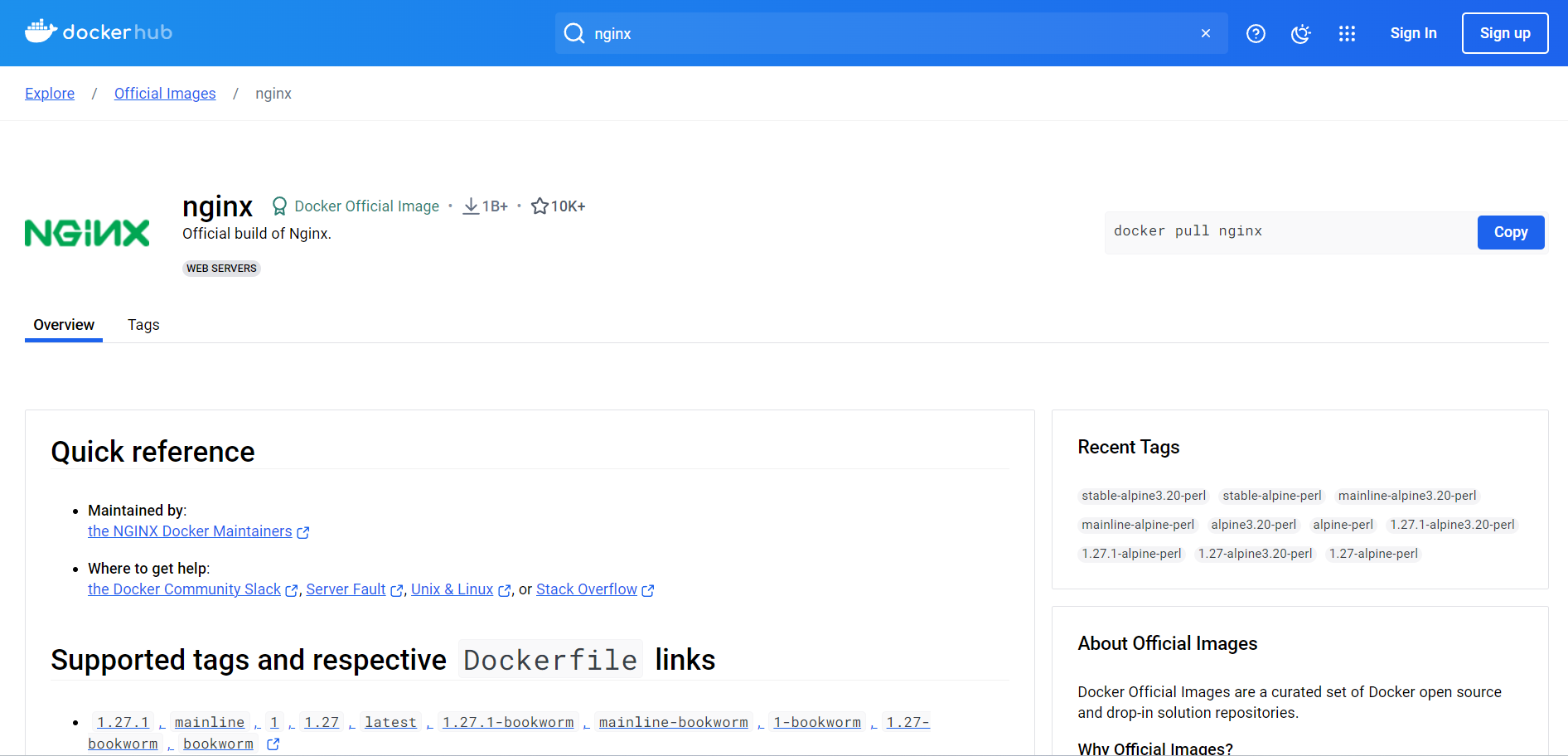Switch to the Tags tab

(x=143, y=324)
